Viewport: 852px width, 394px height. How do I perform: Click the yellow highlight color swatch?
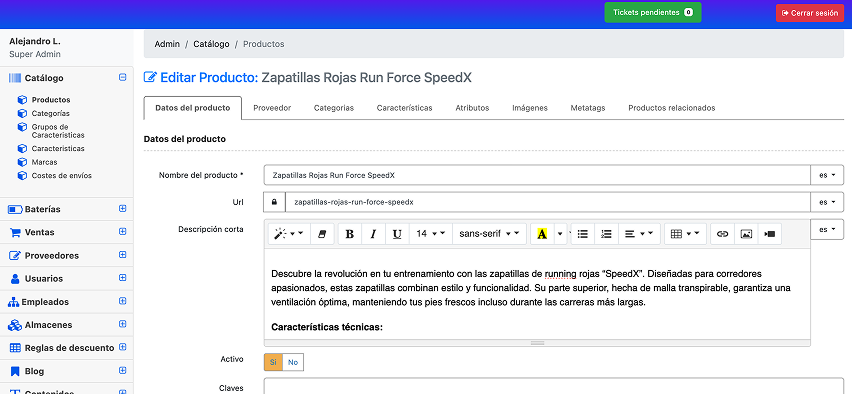(542, 234)
